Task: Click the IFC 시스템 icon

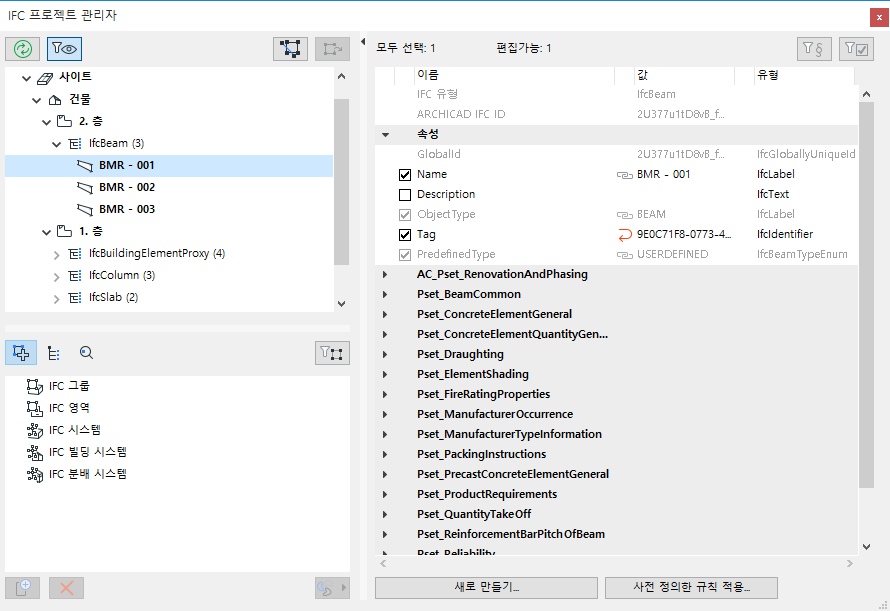Action: tap(35, 430)
